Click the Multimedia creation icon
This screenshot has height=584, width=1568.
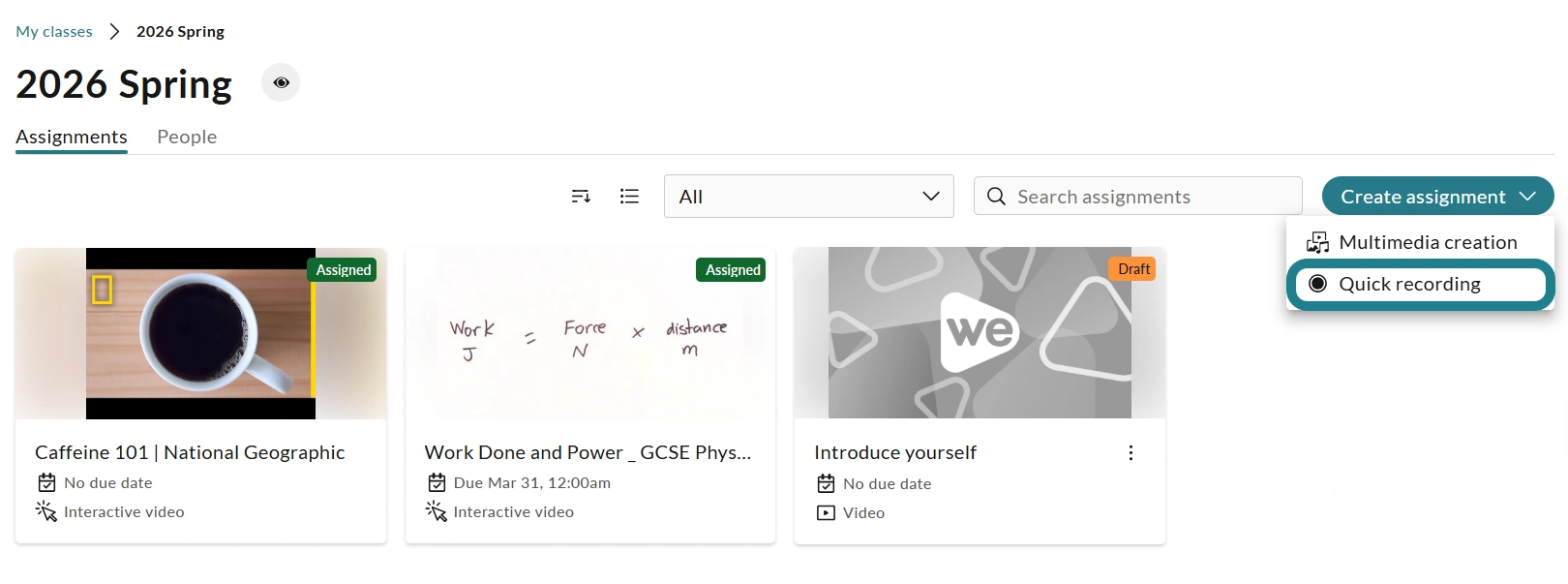click(x=1317, y=242)
